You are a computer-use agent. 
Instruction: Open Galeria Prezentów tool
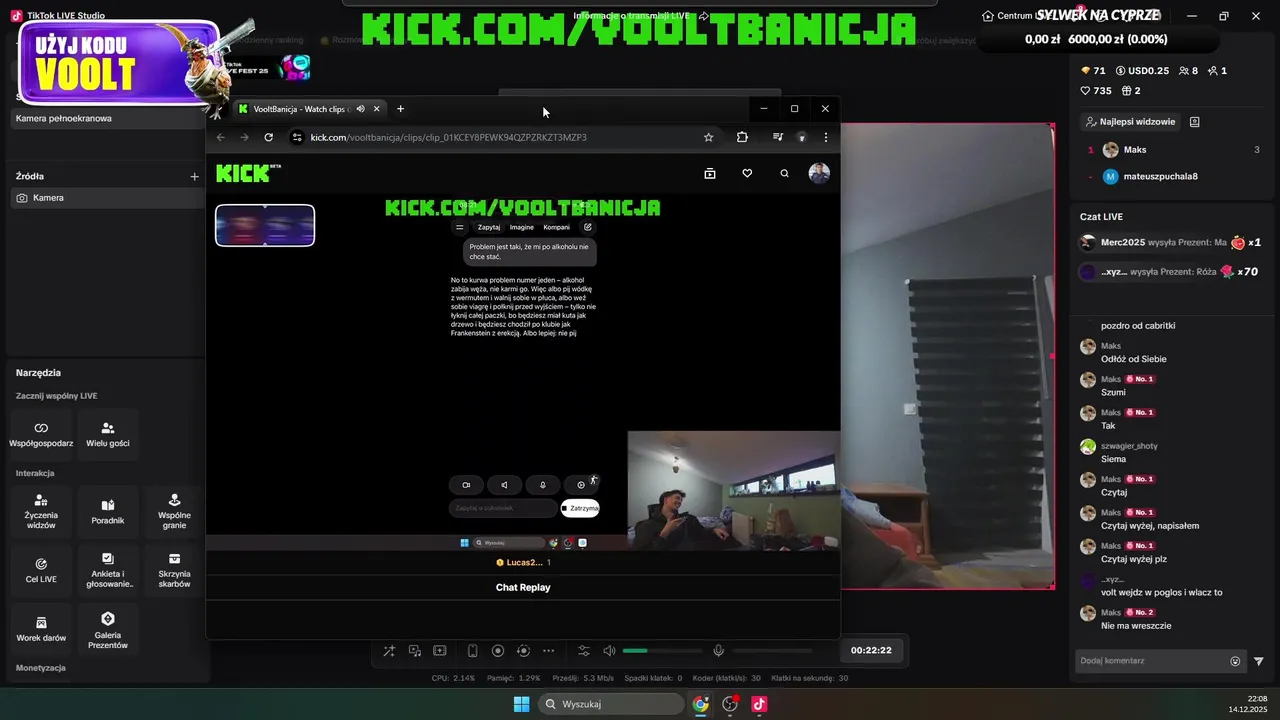point(108,628)
